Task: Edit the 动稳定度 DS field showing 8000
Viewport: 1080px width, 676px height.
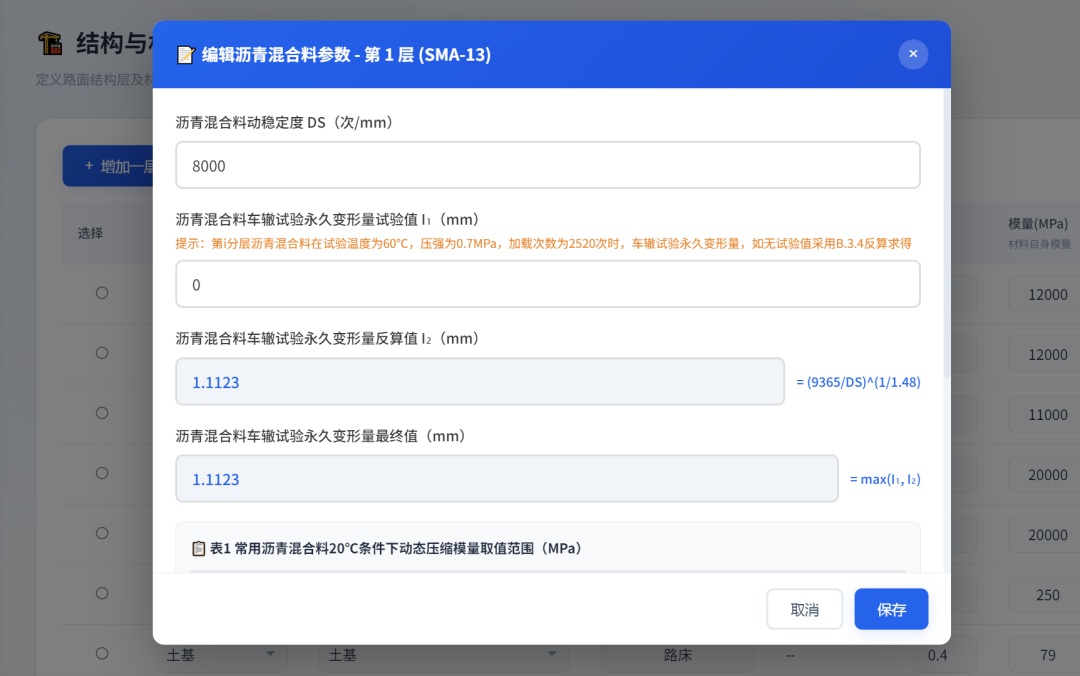Action: point(548,165)
